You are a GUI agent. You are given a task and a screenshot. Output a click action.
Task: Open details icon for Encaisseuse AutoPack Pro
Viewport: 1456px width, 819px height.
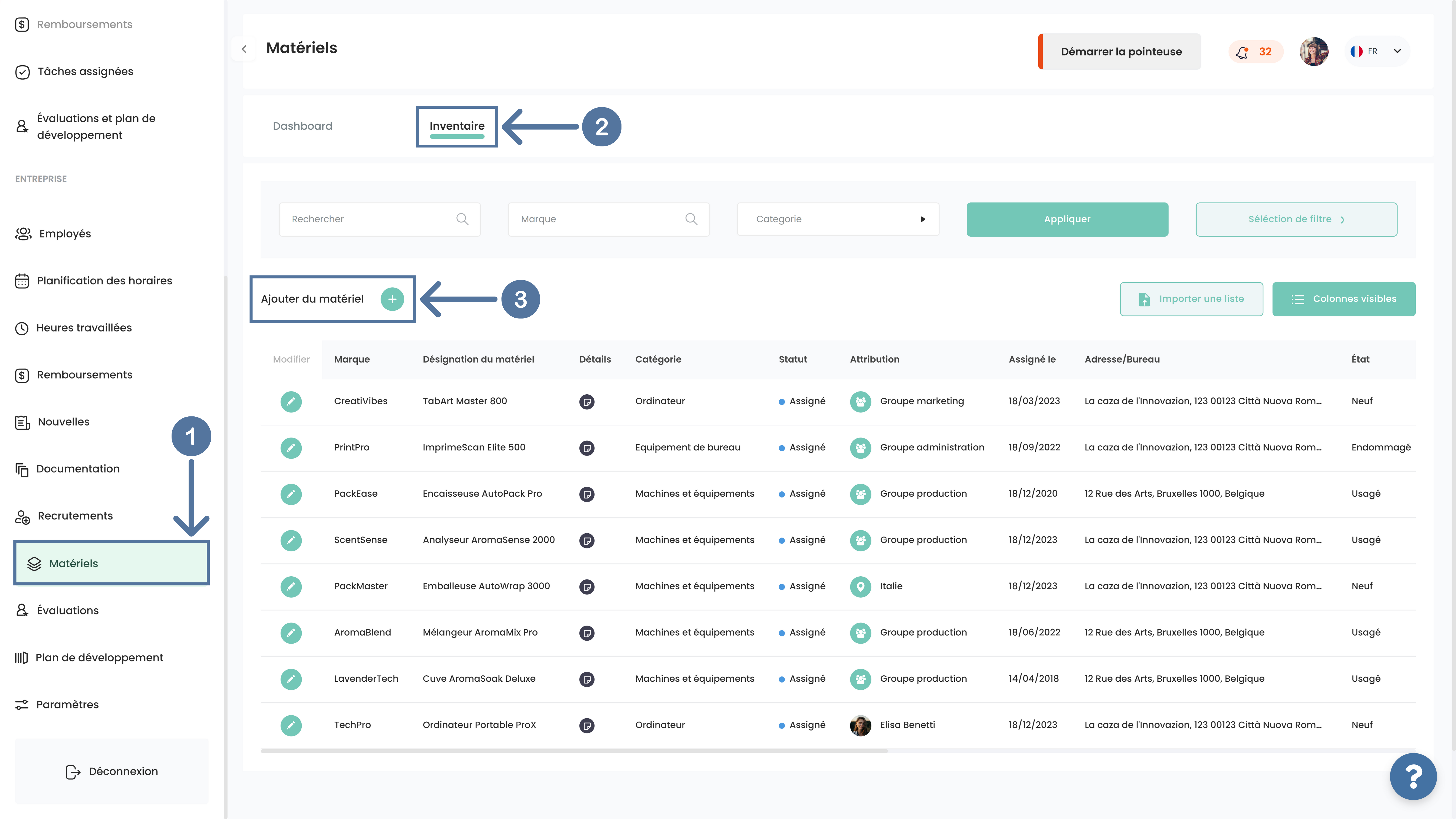pos(587,495)
